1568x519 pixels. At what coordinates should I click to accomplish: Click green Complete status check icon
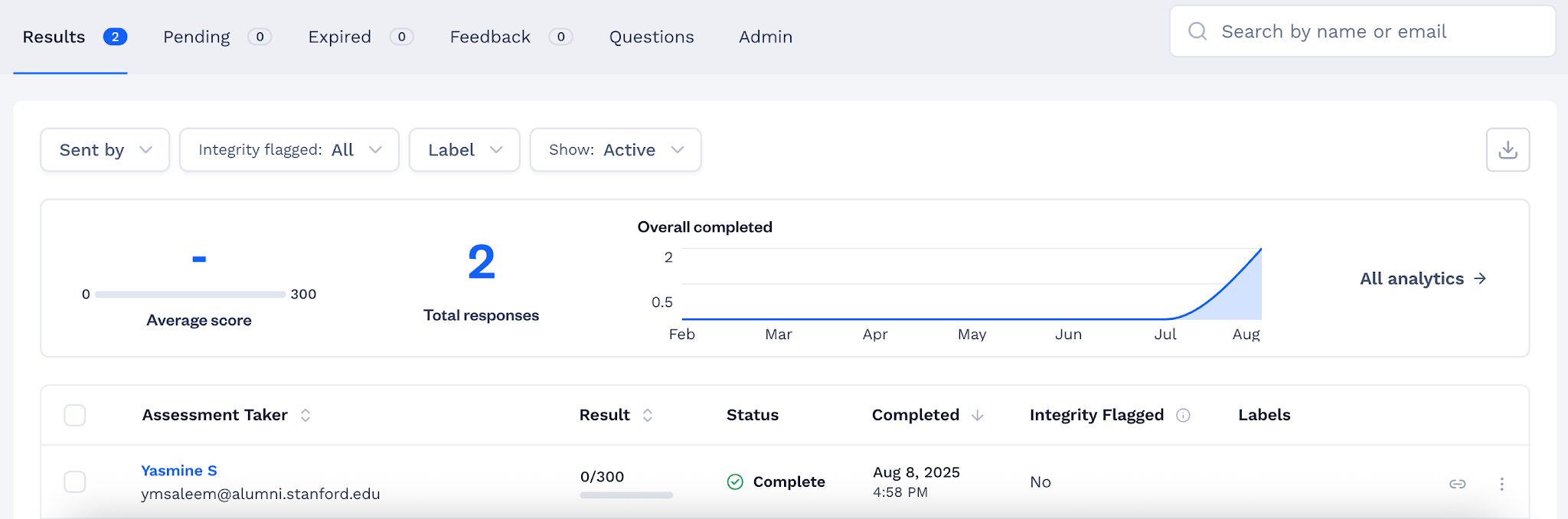pos(735,481)
